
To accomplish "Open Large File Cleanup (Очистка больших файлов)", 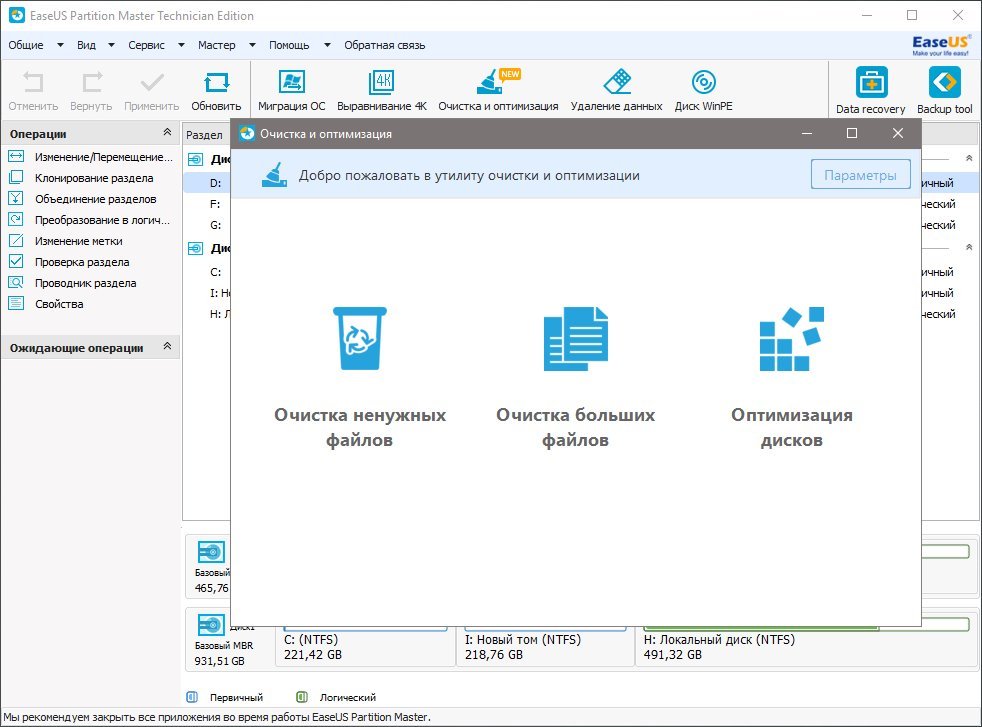I will click(575, 376).
